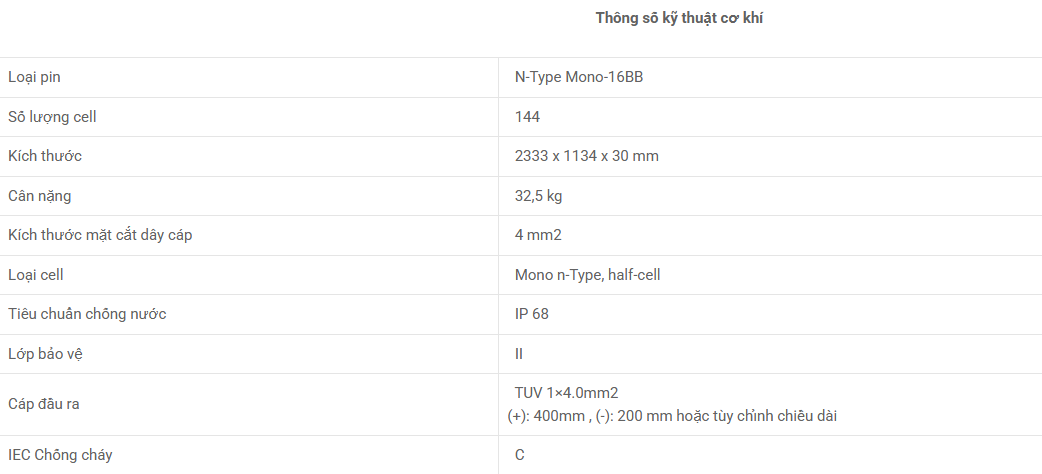Click the waterproof rating "IP 68"
This screenshot has width=1042, height=474.
pos(531,314)
